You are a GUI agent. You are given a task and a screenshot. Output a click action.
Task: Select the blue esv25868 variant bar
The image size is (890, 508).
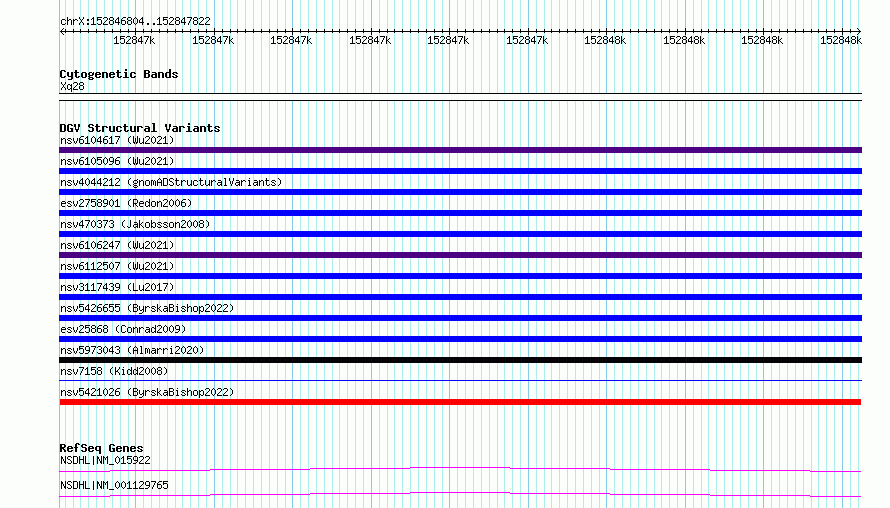[x=460, y=339]
